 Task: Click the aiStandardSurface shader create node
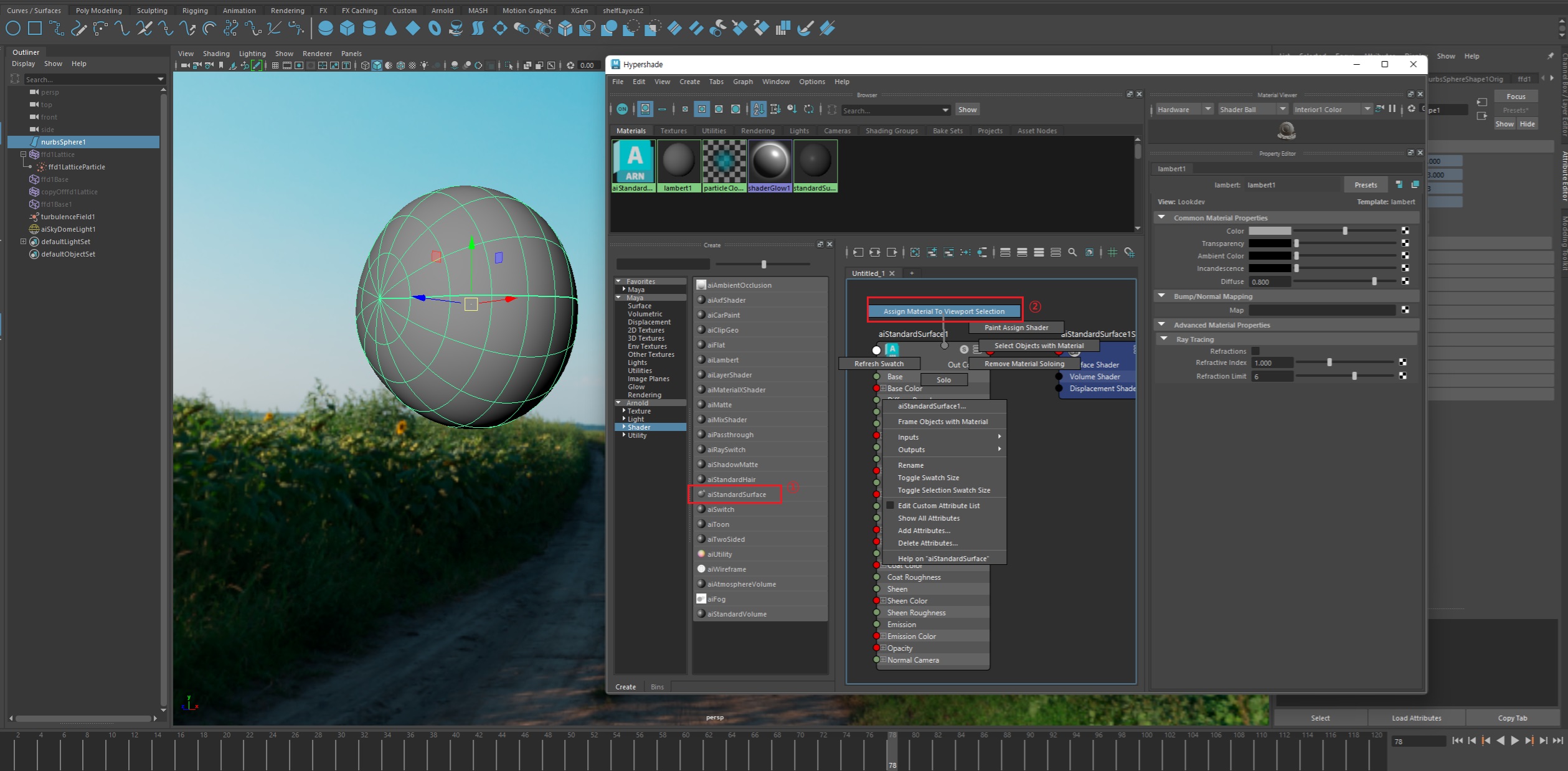(x=736, y=494)
